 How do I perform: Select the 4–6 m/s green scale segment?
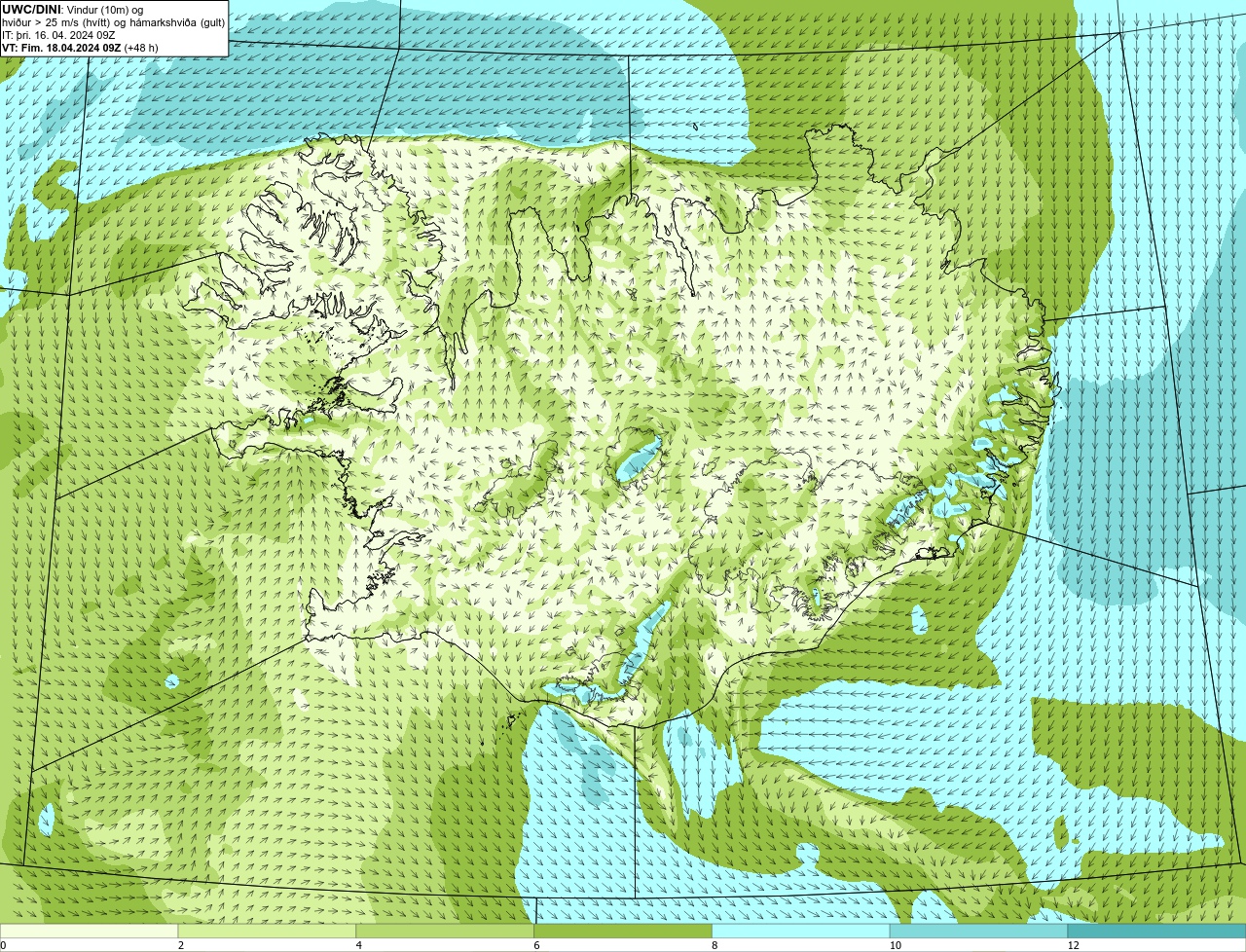pyautogui.click(x=445, y=931)
